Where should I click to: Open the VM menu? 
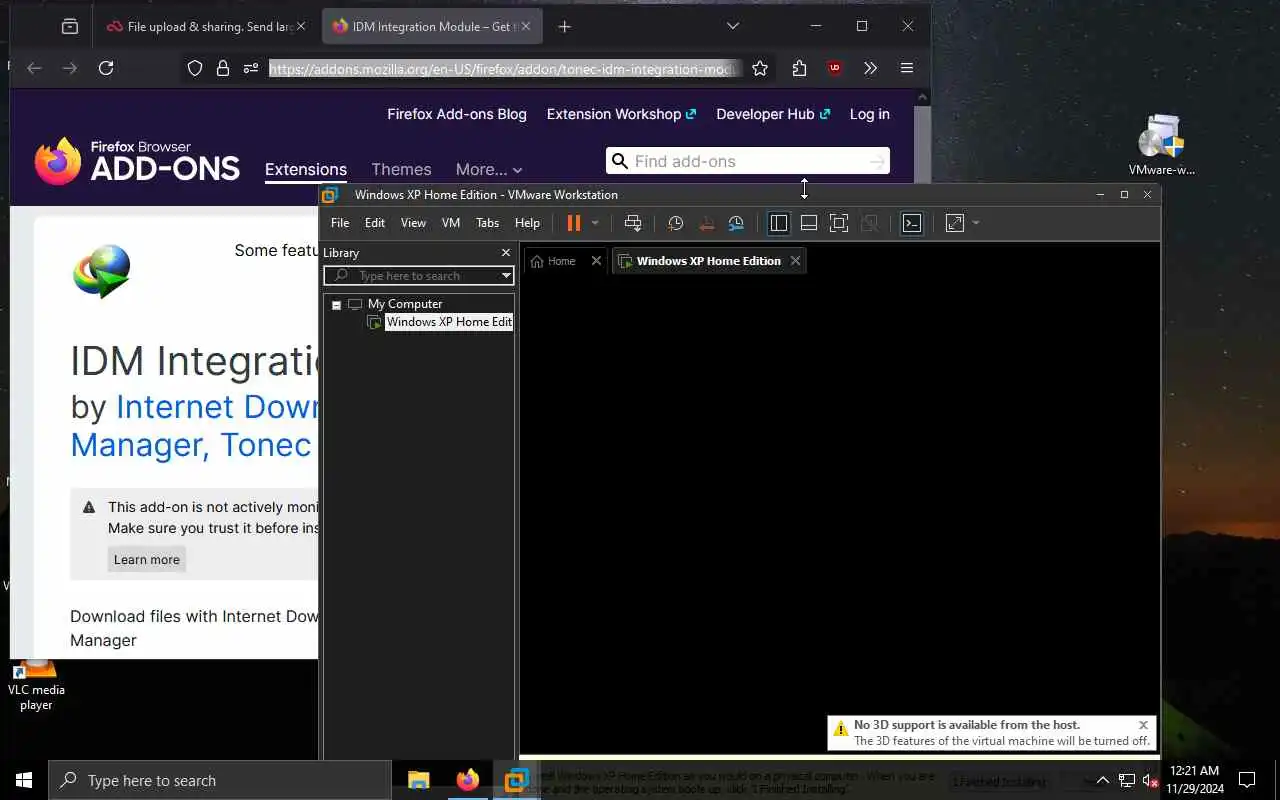pos(451,223)
